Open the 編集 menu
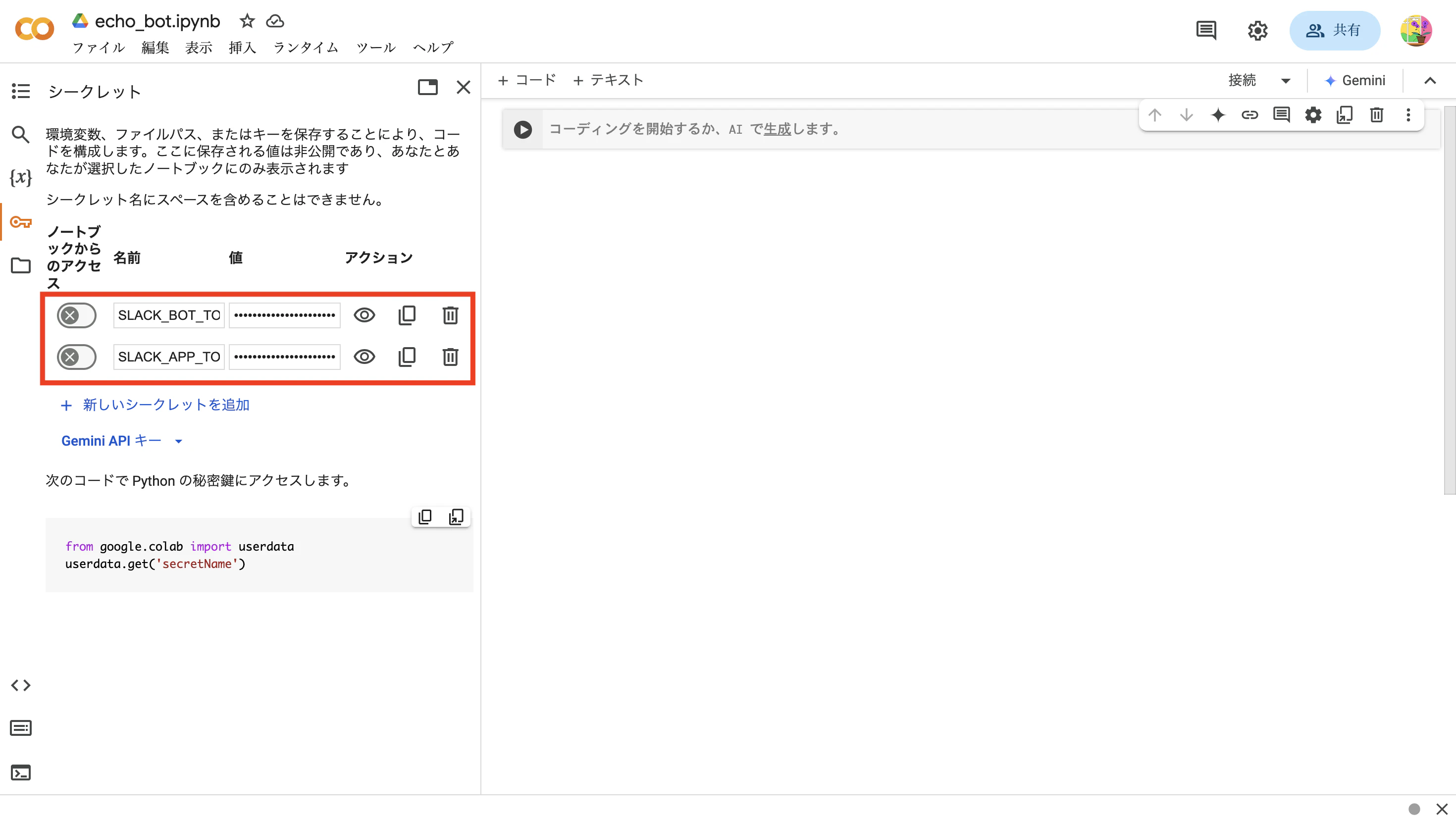This screenshot has height=823, width=1456. (x=156, y=48)
